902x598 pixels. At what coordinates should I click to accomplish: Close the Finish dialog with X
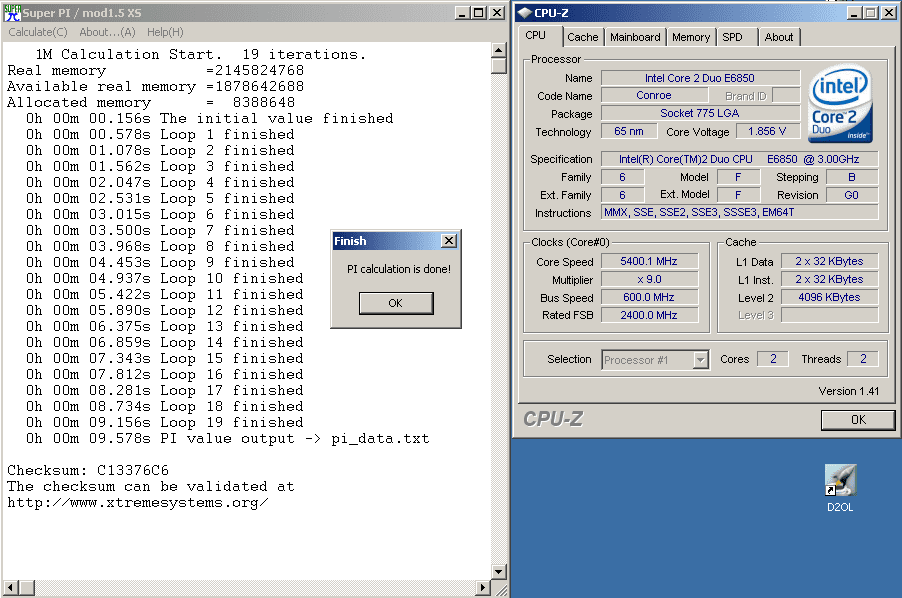(x=449, y=241)
